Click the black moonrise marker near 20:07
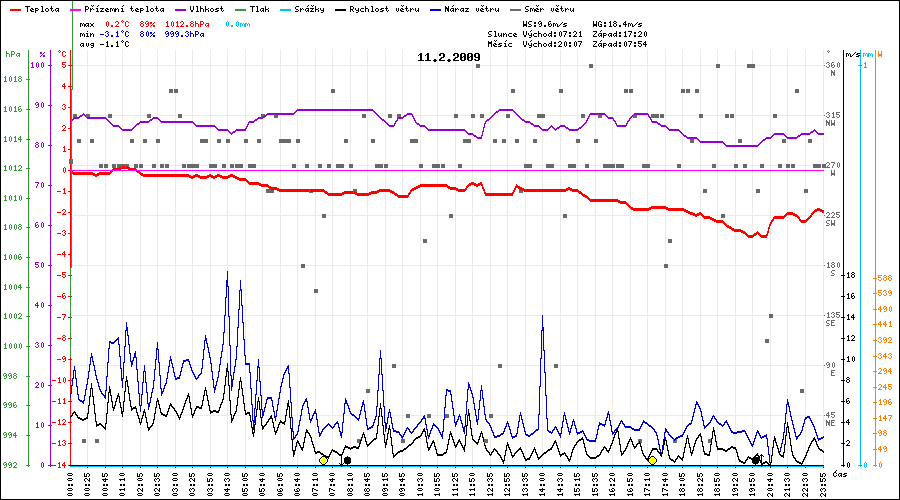The width and height of the screenshot is (900, 500). tap(756, 460)
